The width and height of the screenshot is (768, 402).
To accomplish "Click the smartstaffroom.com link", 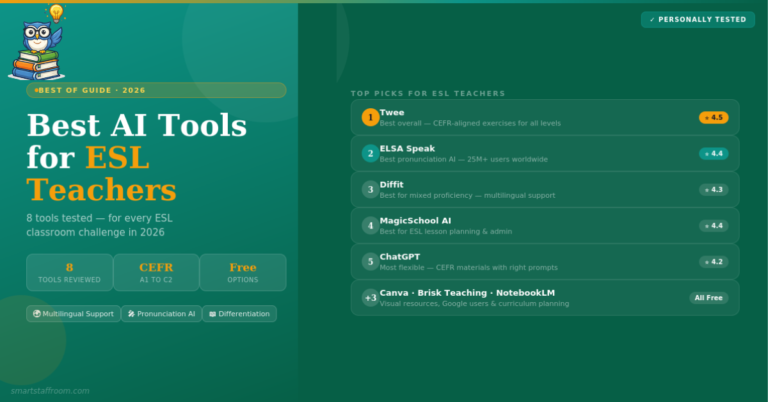I will (x=50, y=391).
